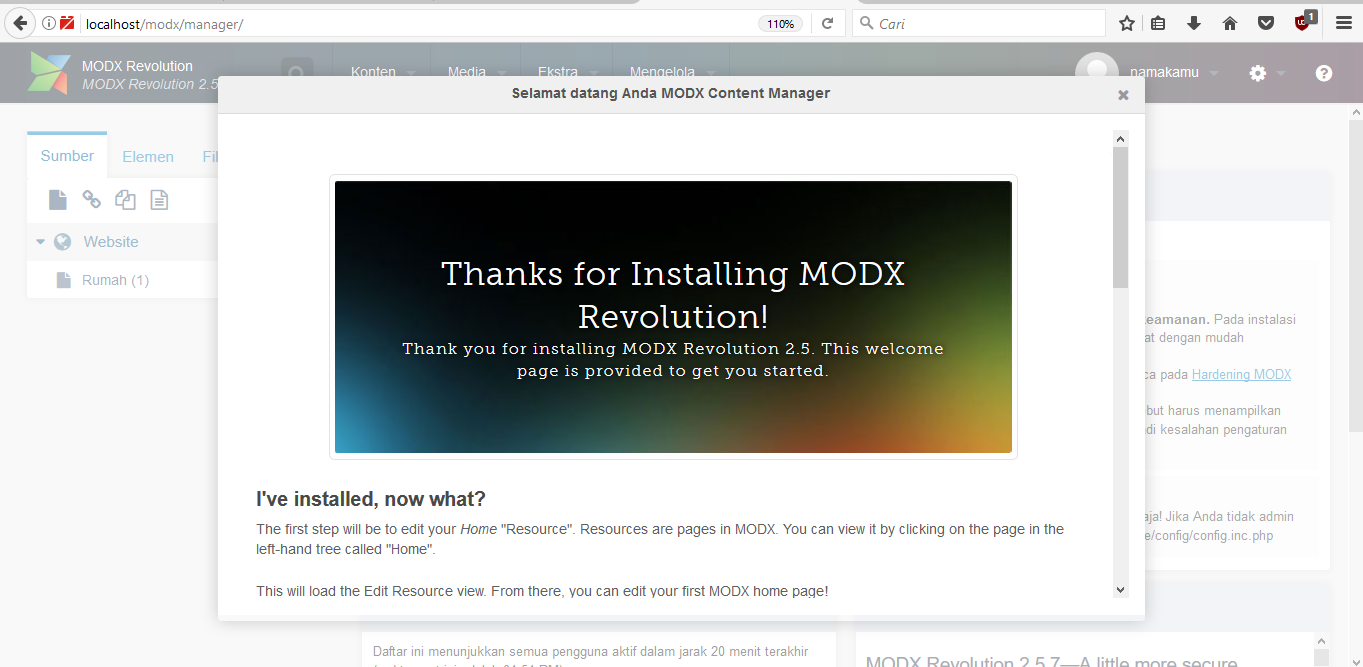Image resolution: width=1363 pixels, height=667 pixels.
Task: Click the welcome dialog scrollbar up arrow
Action: [1120, 139]
